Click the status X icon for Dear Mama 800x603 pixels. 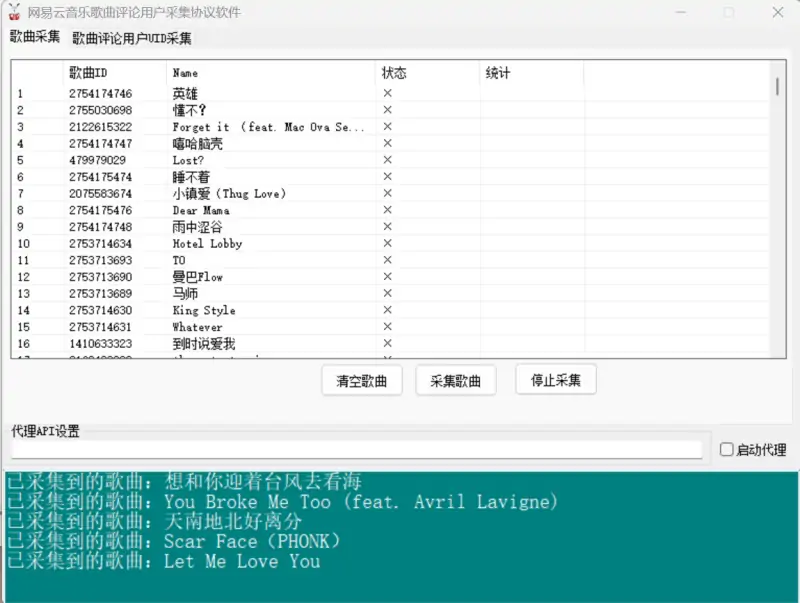tap(388, 210)
